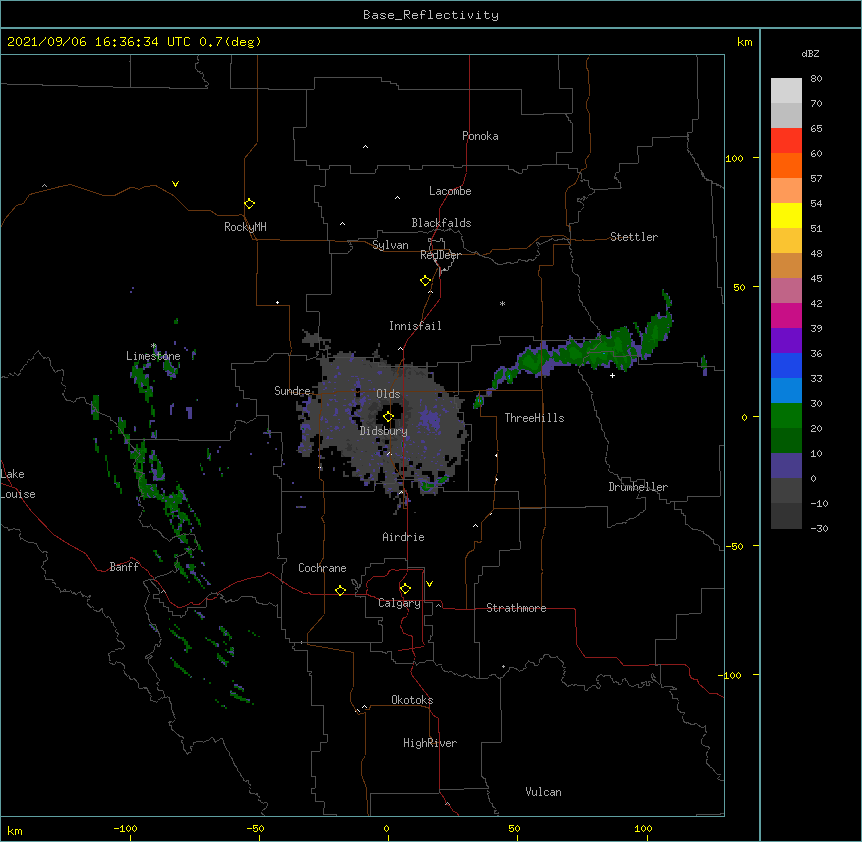Click the yellow diamond marker below Cochrane
862x842 pixels.
click(x=340, y=590)
